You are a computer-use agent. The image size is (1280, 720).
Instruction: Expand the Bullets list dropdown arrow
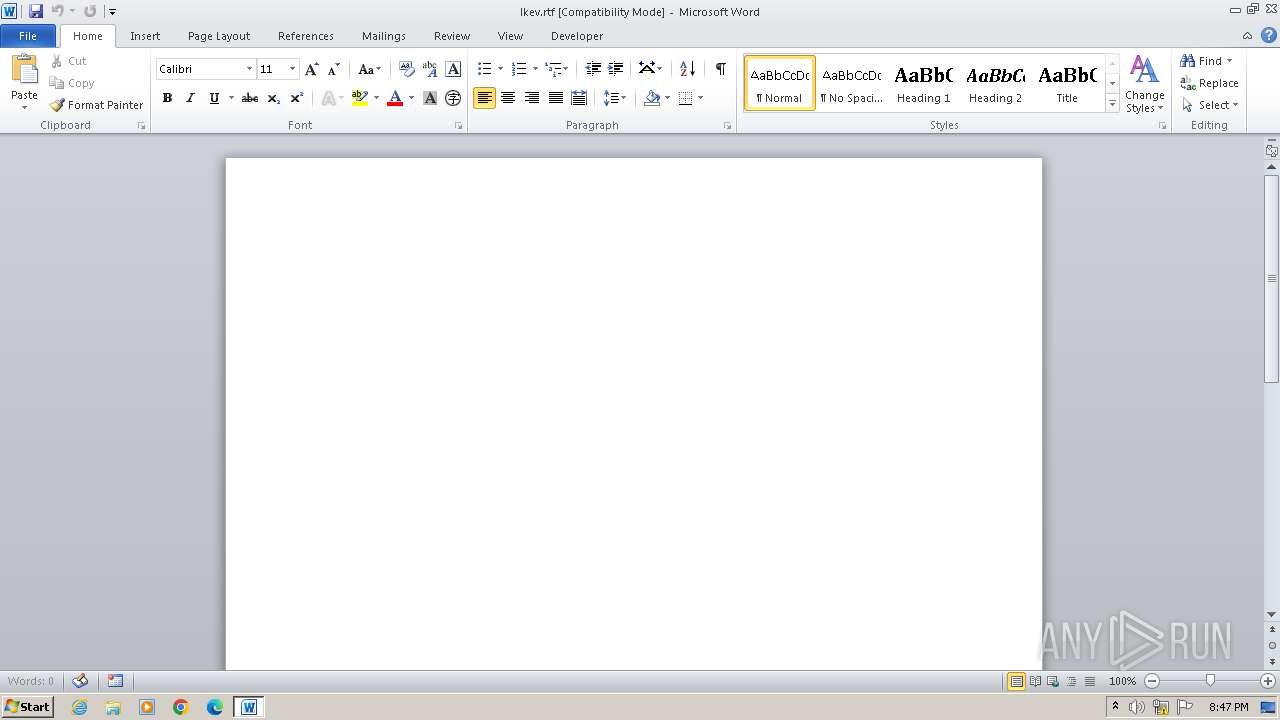point(500,69)
